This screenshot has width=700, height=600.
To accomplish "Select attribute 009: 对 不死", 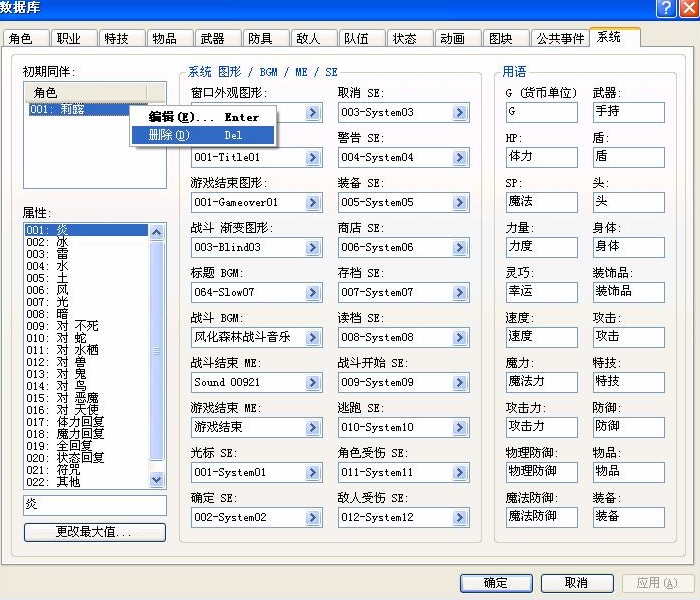I will (x=86, y=326).
